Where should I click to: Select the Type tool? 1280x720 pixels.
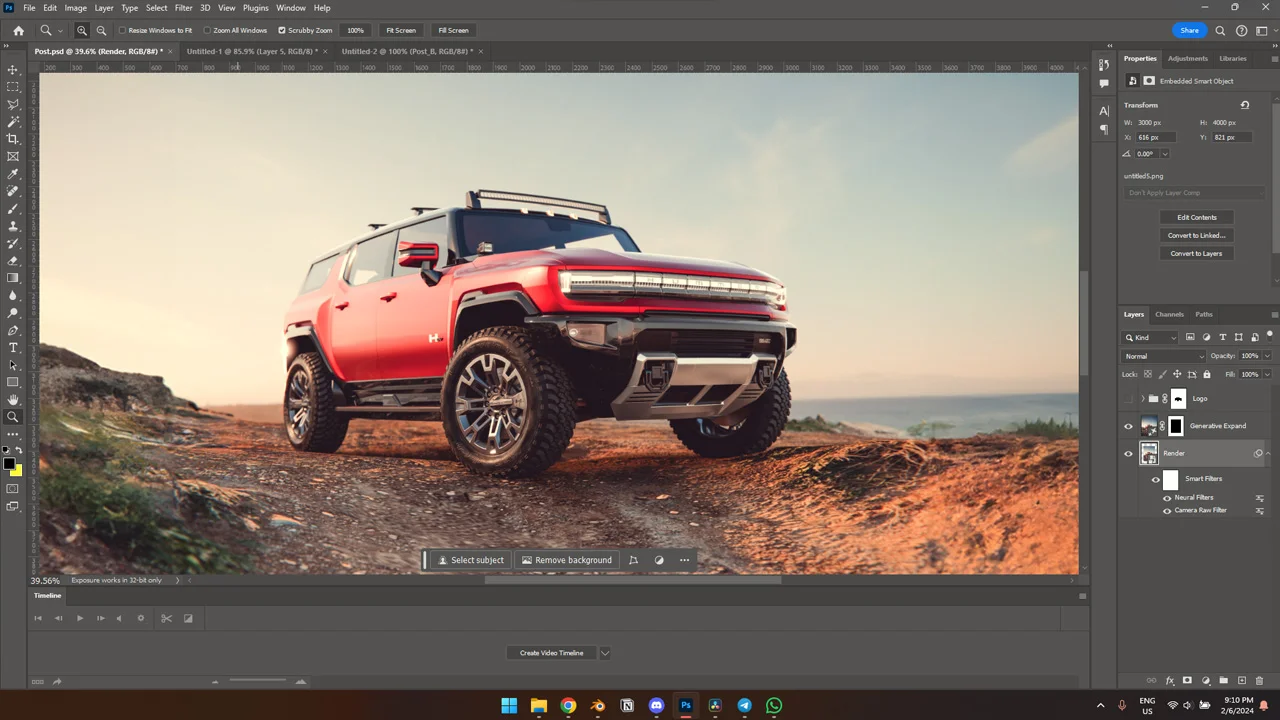(x=13, y=348)
